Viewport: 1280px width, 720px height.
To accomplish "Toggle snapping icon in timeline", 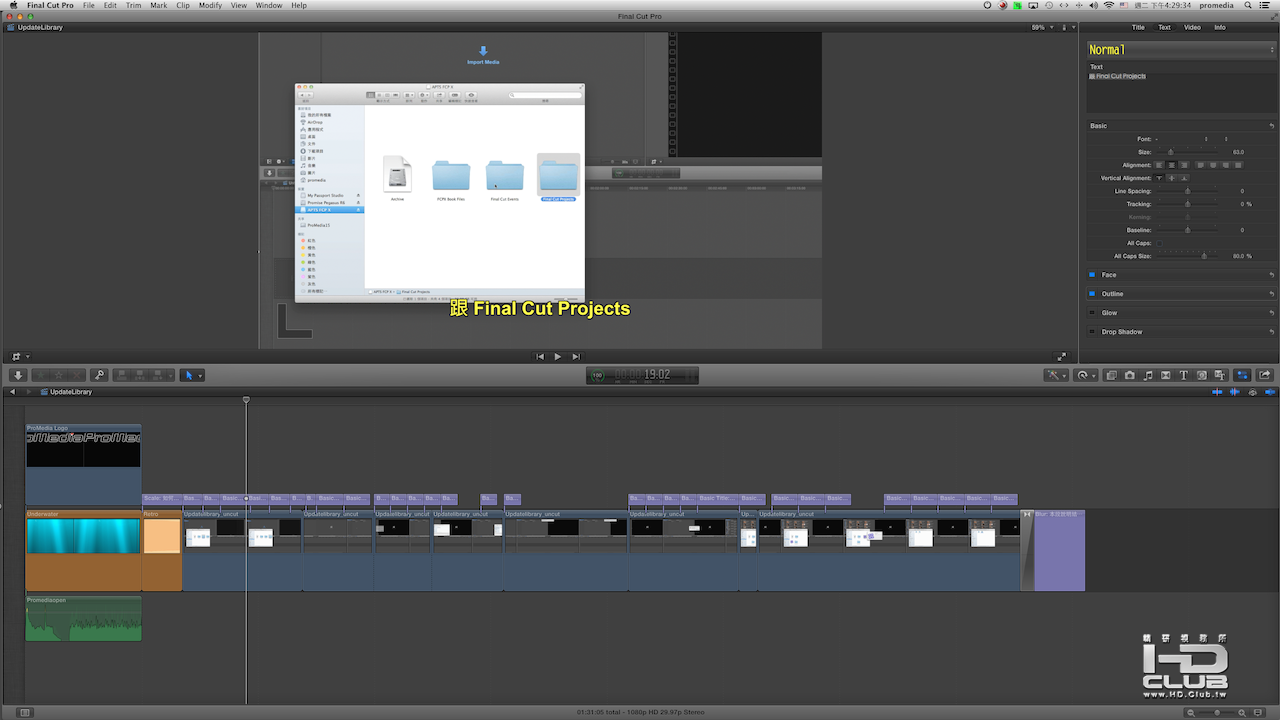I will [1270, 392].
